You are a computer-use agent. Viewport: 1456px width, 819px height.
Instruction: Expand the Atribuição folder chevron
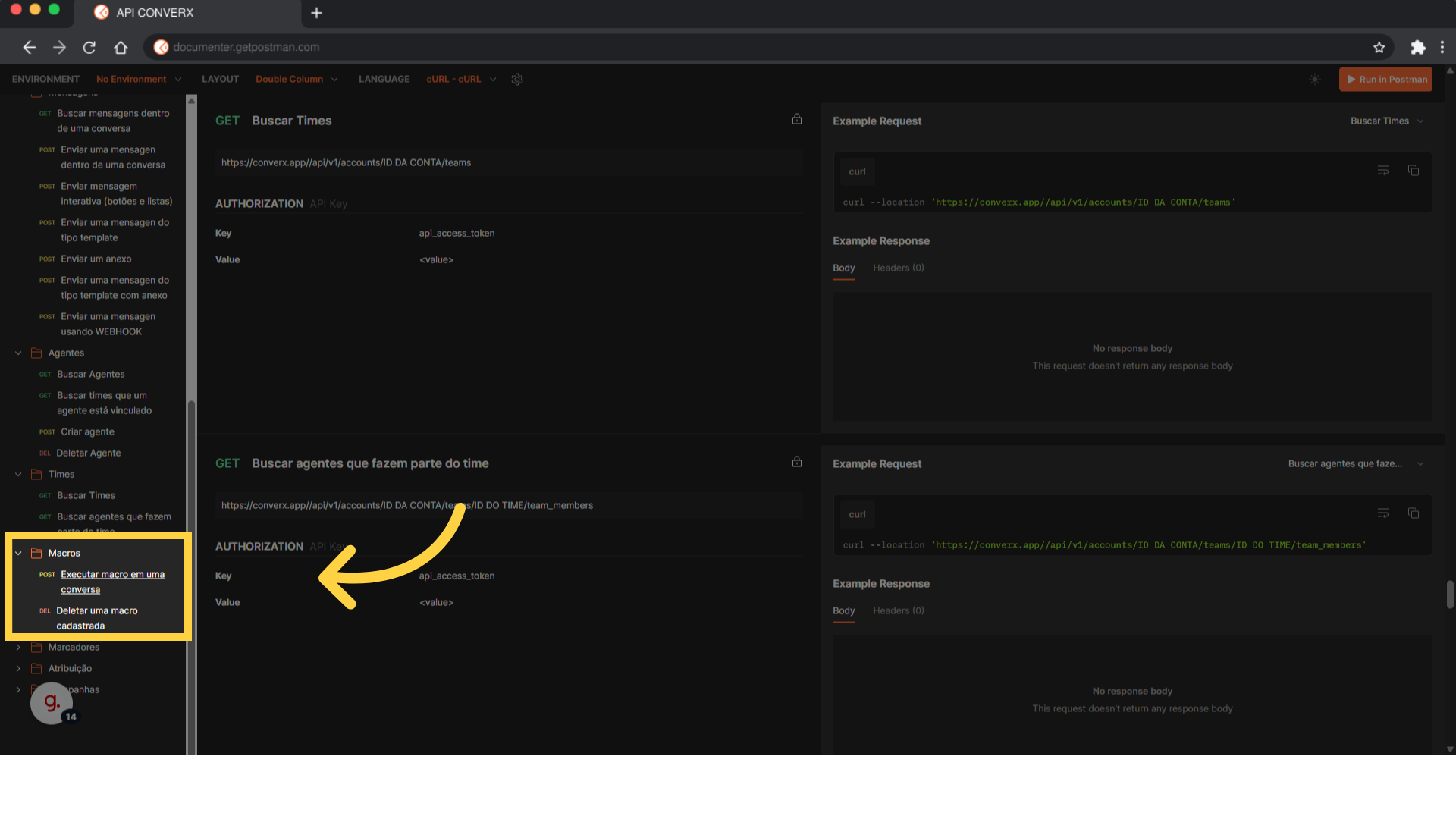tap(18, 668)
